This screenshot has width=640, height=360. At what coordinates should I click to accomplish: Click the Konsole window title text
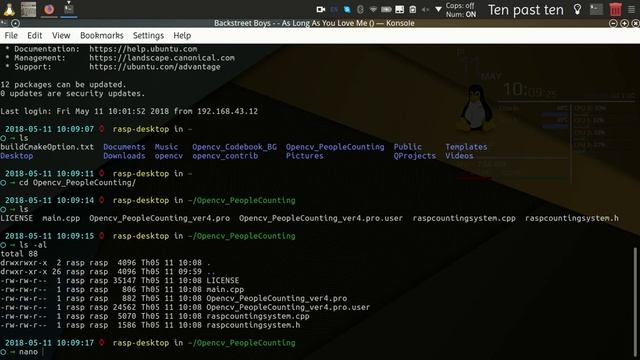point(314,23)
